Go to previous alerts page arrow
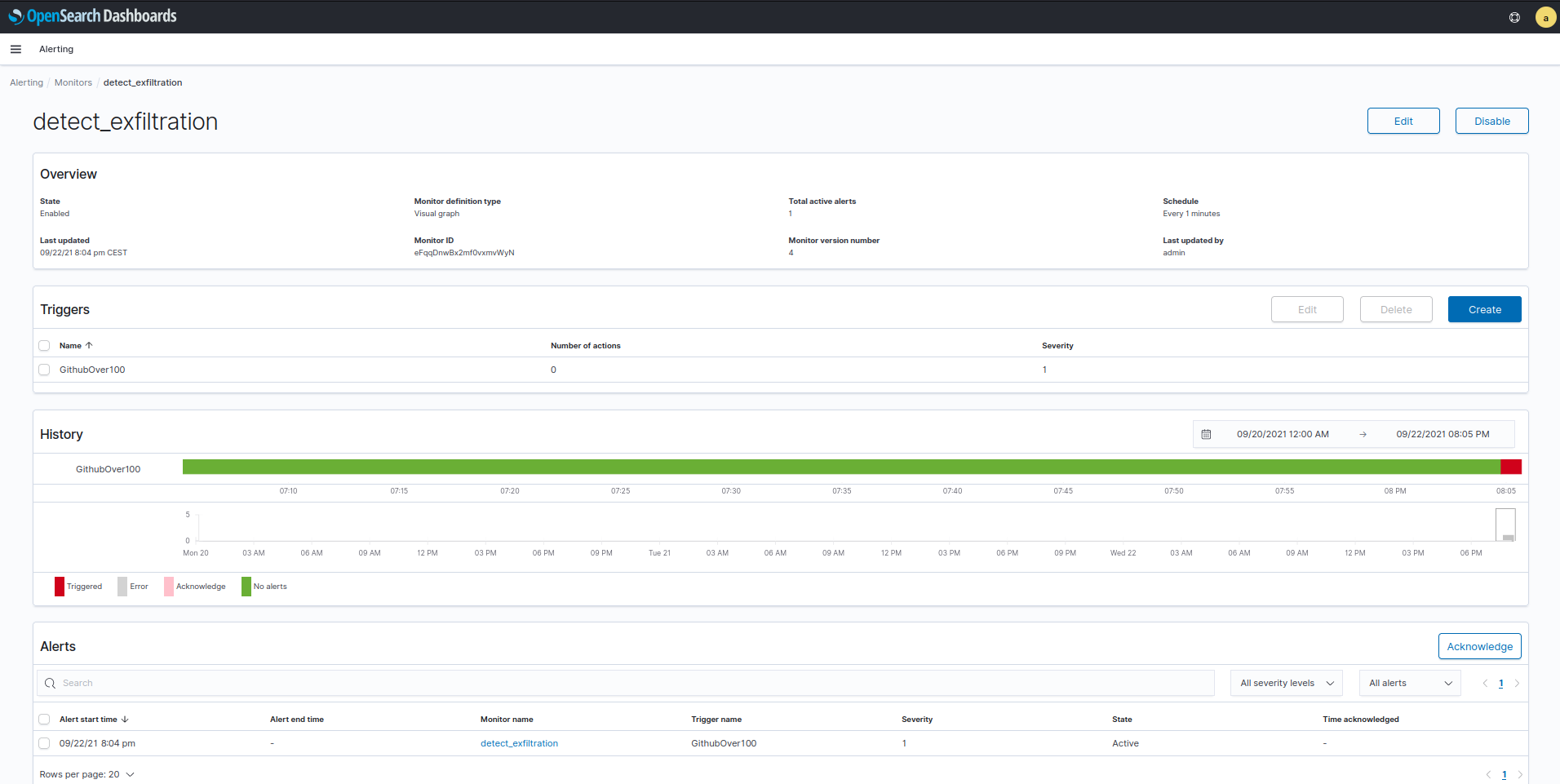 [x=1485, y=684]
